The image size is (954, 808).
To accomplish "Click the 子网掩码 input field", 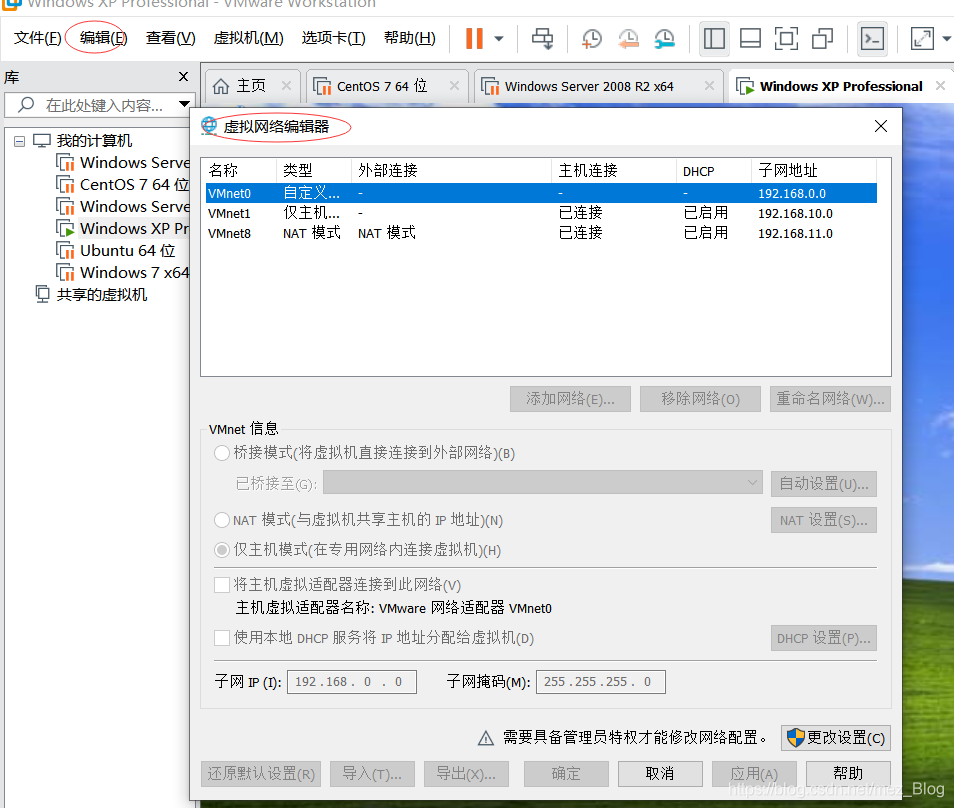I will (601, 682).
